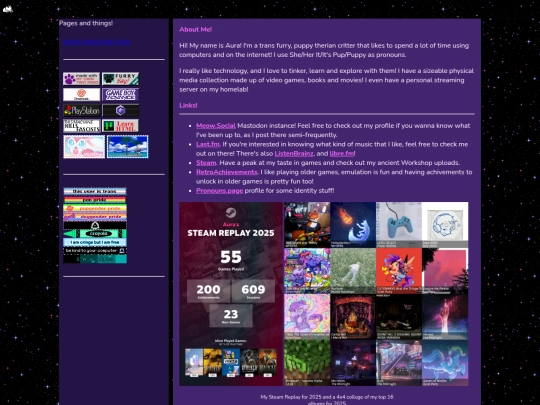The image size is (540, 405).
Task: Click the Game Boy Advance badge
Action: [x=121, y=95]
